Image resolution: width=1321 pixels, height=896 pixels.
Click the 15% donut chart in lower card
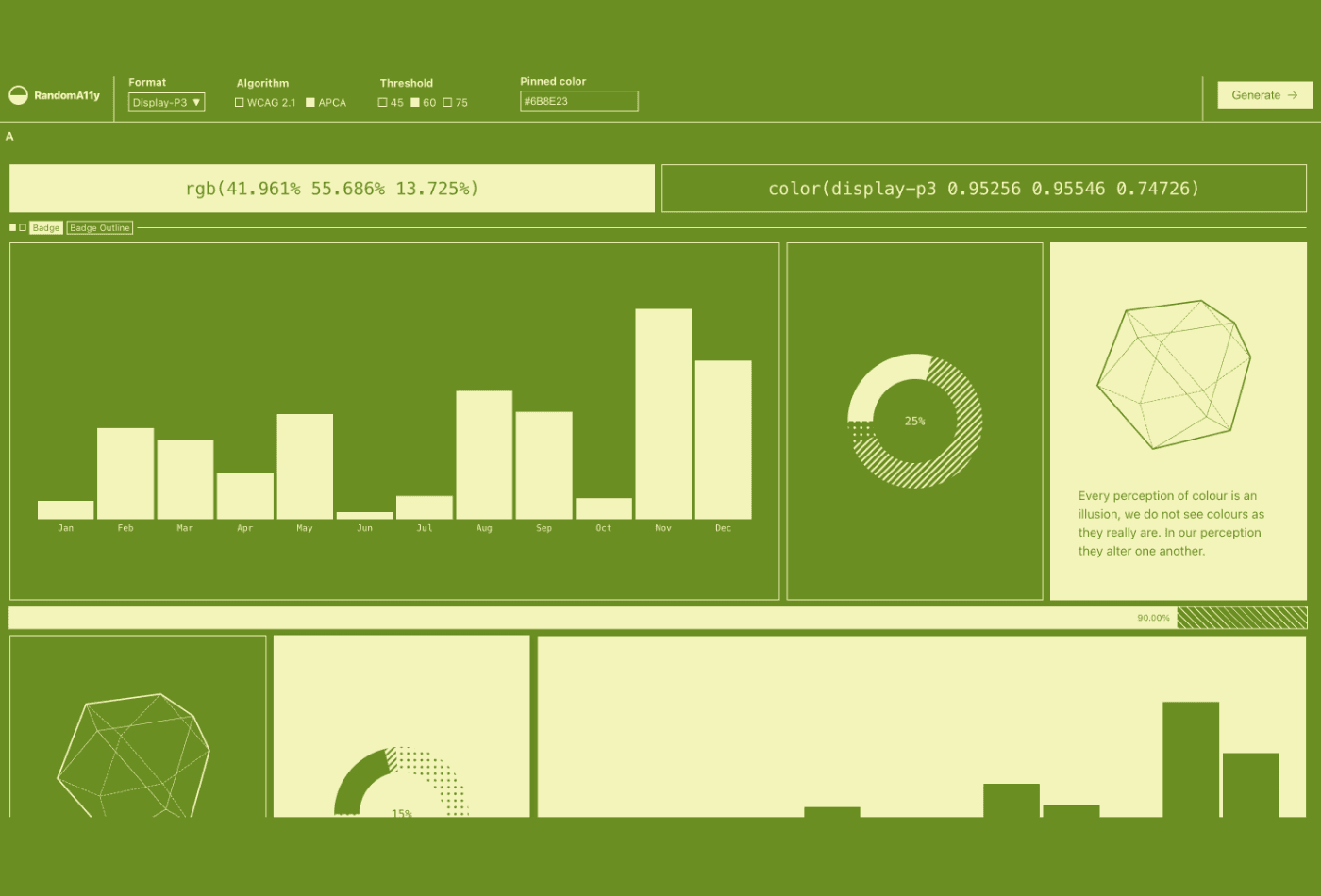pos(402,782)
